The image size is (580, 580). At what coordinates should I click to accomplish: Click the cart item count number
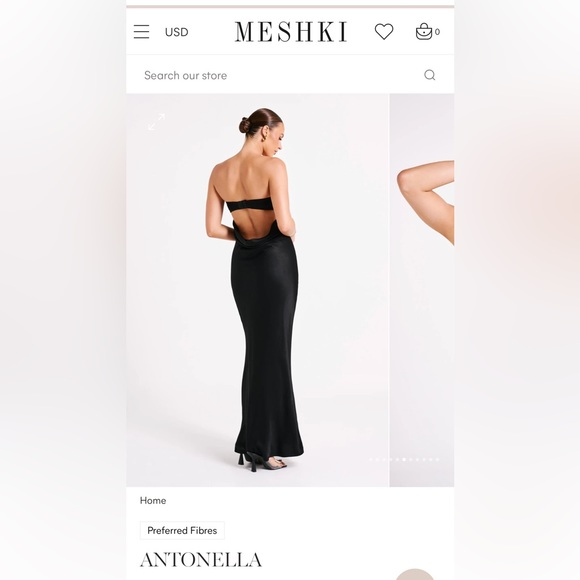[x=438, y=32]
